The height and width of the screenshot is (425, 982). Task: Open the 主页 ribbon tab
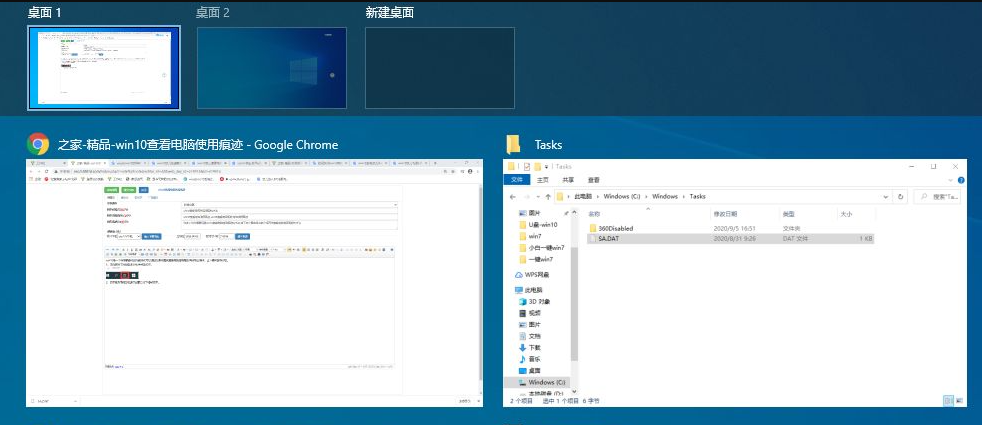543,180
